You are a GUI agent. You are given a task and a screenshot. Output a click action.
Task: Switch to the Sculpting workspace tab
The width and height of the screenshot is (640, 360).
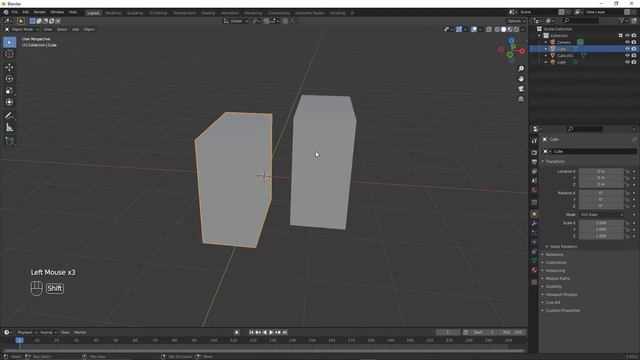[135, 13]
